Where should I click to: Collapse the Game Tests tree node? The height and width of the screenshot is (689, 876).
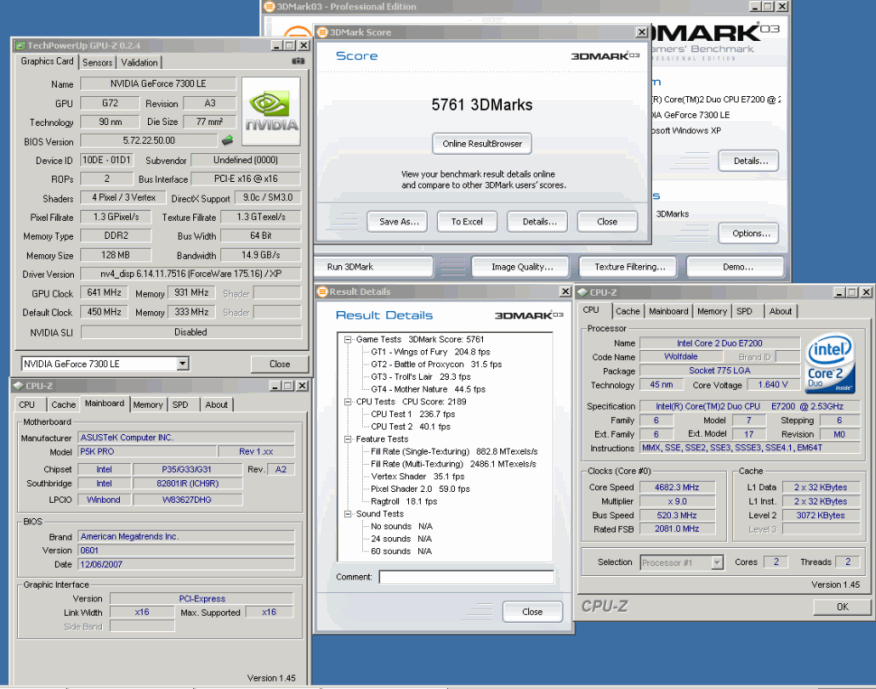(347, 339)
